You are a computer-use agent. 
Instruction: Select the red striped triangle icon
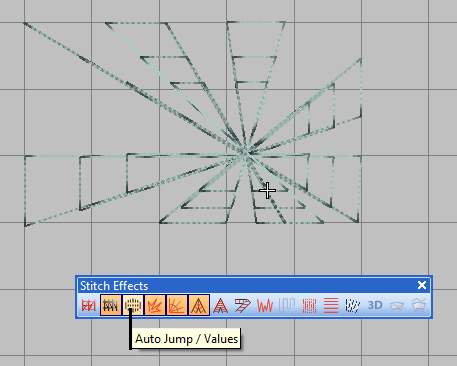click(221, 305)
